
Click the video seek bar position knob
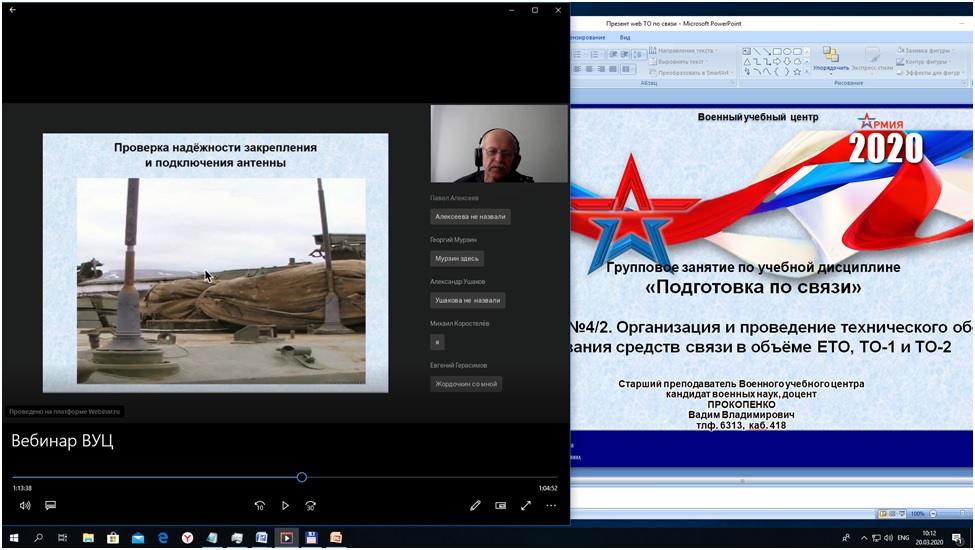pyautogui.click(x=302, y=477)
